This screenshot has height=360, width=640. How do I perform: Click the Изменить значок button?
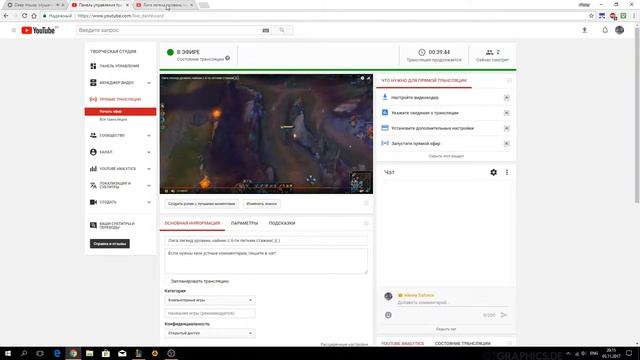pyautogui.click(x=262, y=204)
